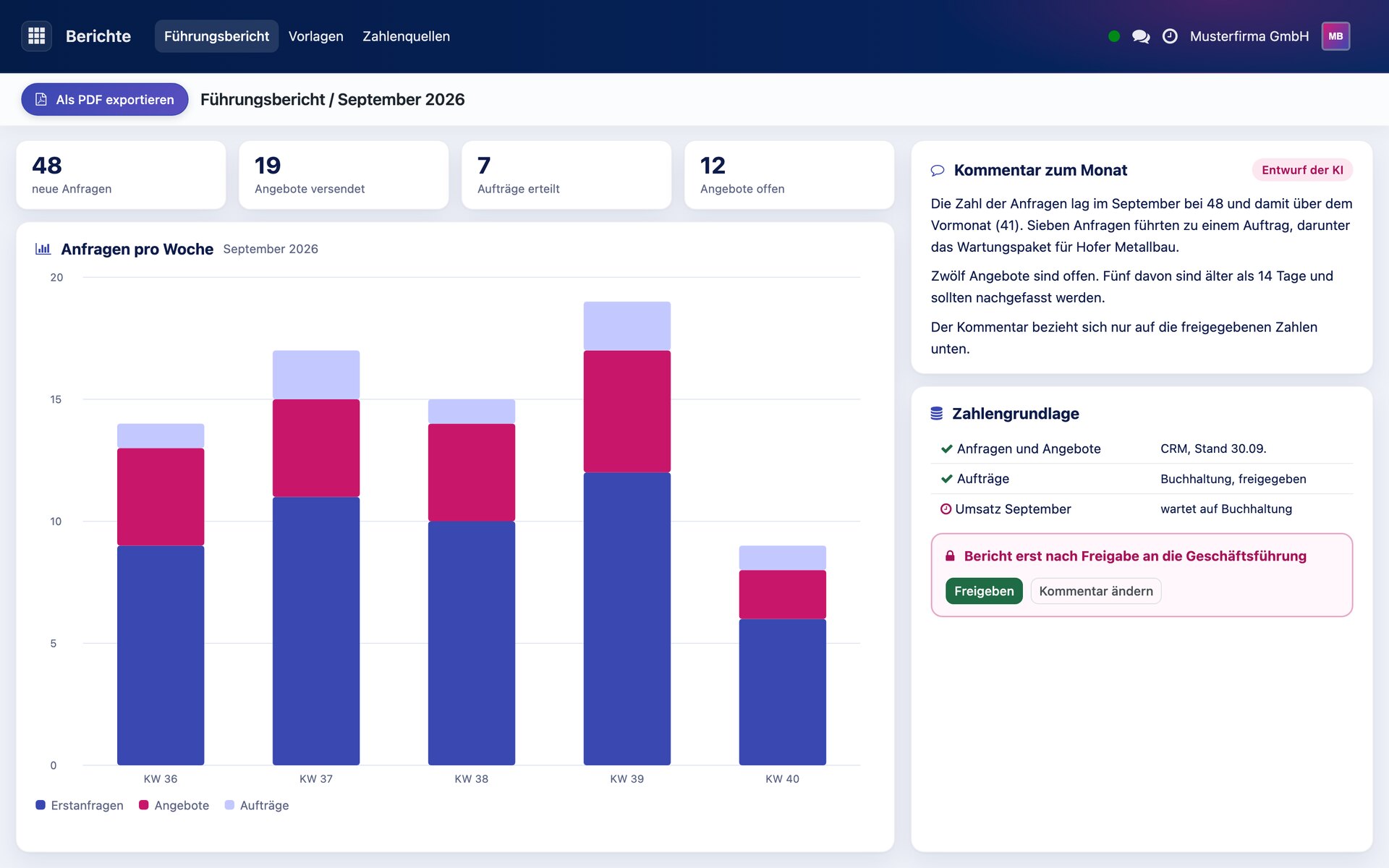This screenshot has height=868, width=1389.
Task: Click the checkmark next to Anfragen und Angebote
Action: (x=946, y=448)
